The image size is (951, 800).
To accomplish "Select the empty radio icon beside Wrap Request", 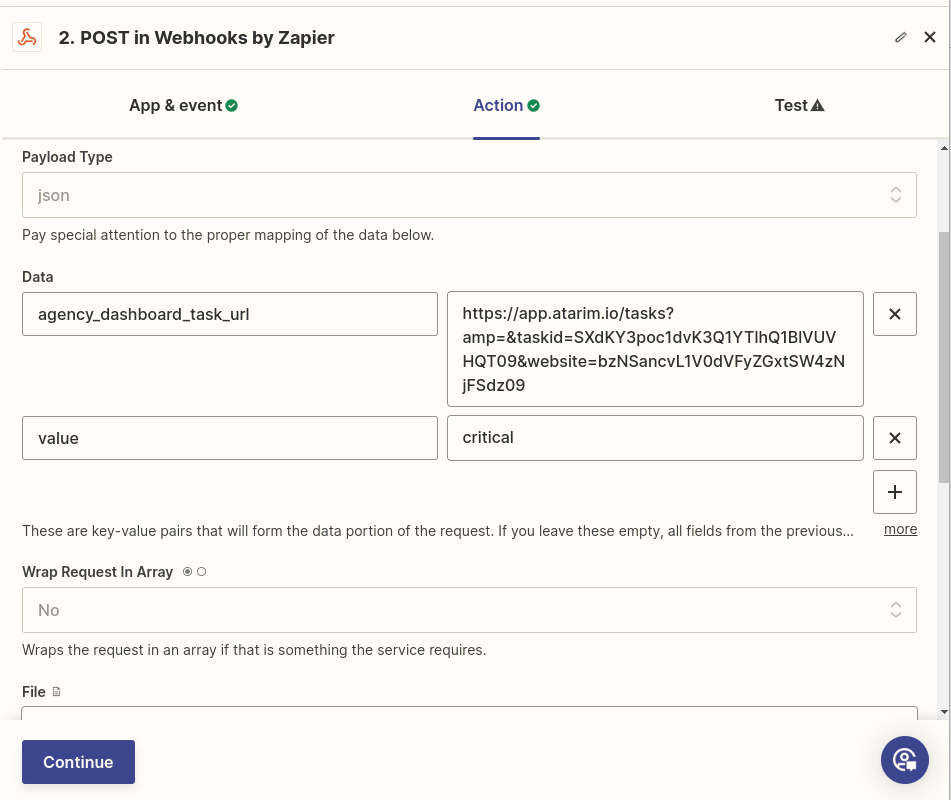I will 202,572.
